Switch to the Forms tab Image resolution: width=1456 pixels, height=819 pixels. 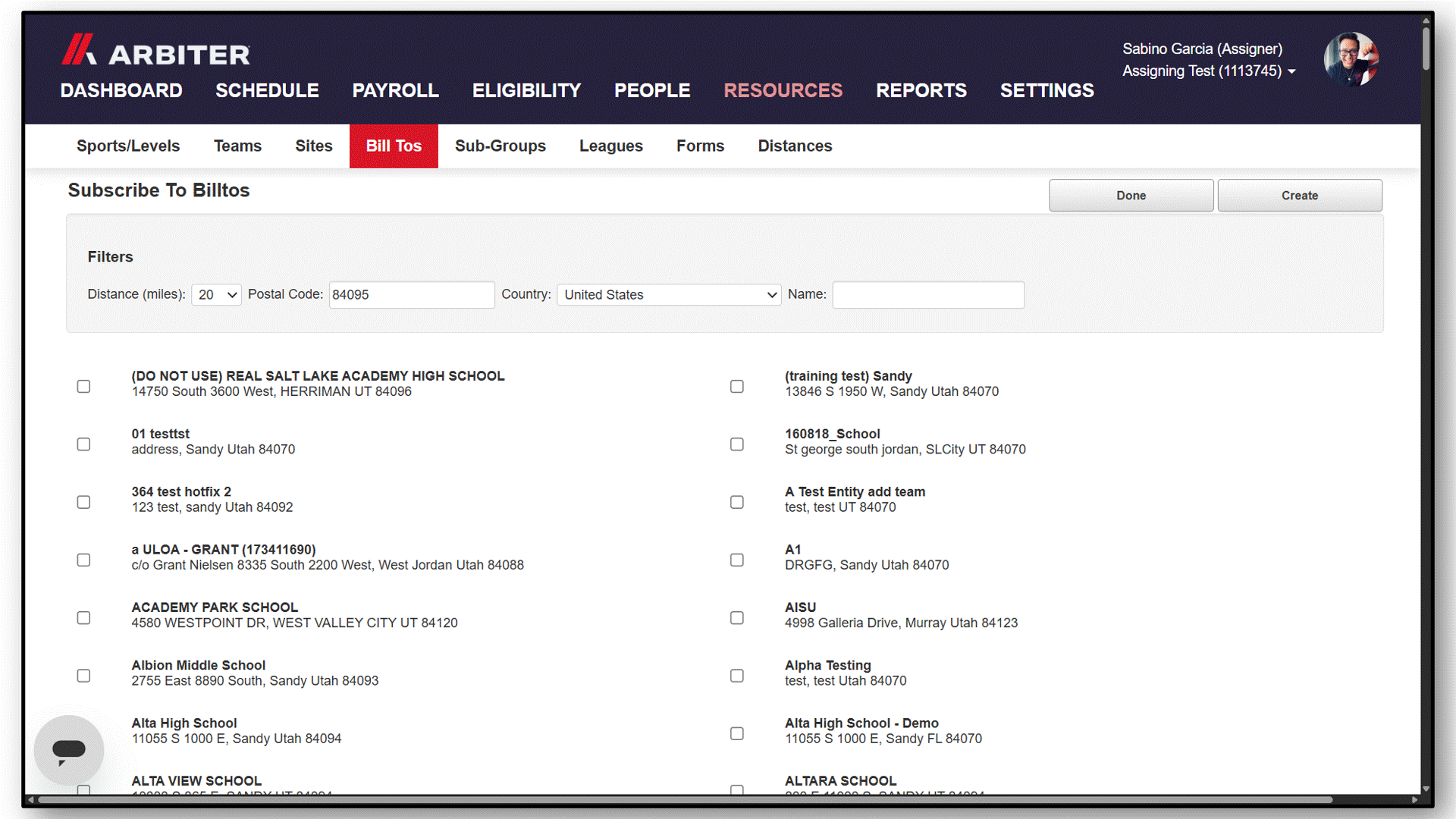700,146
